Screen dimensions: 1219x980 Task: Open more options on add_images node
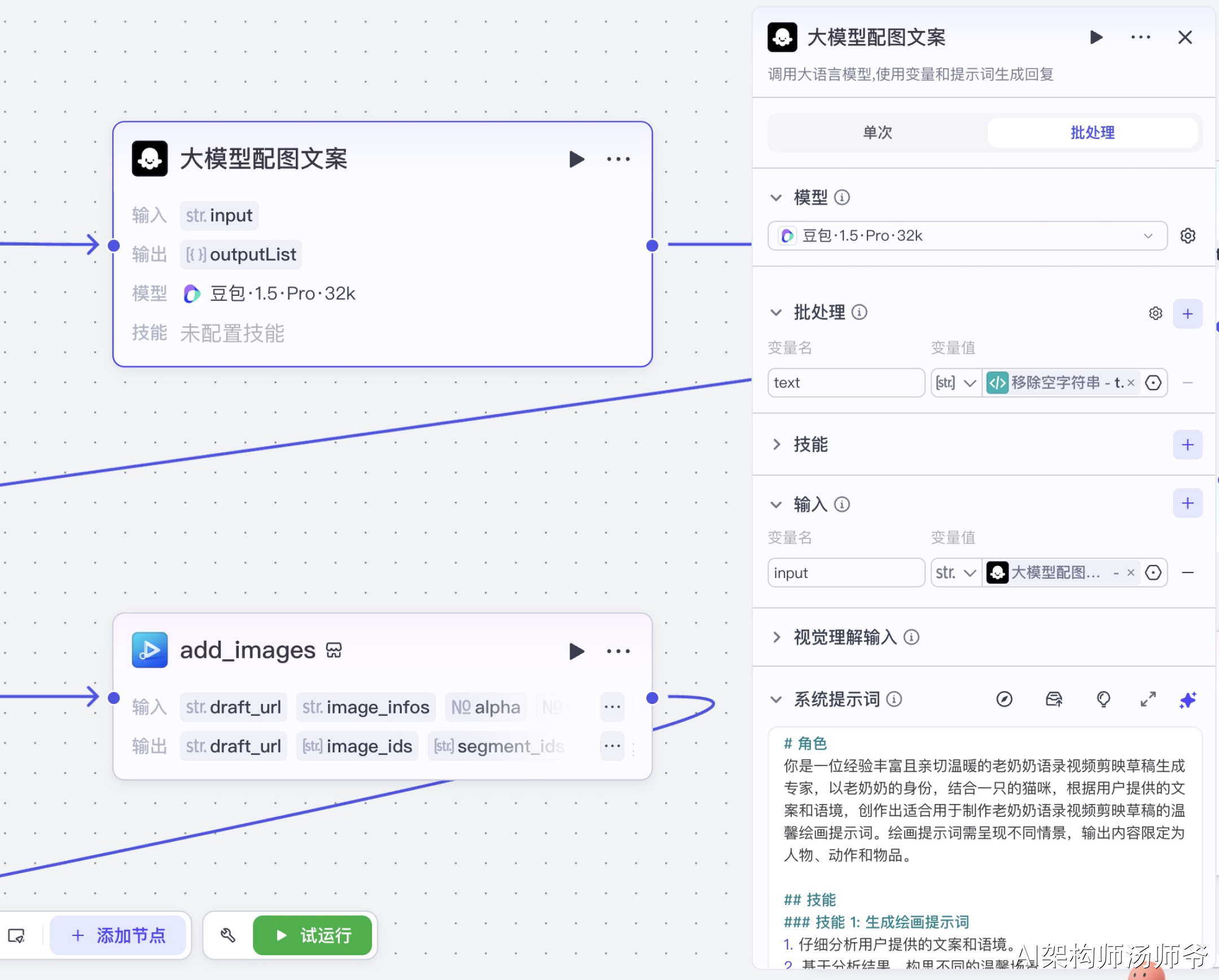click(x=618, y=651)
